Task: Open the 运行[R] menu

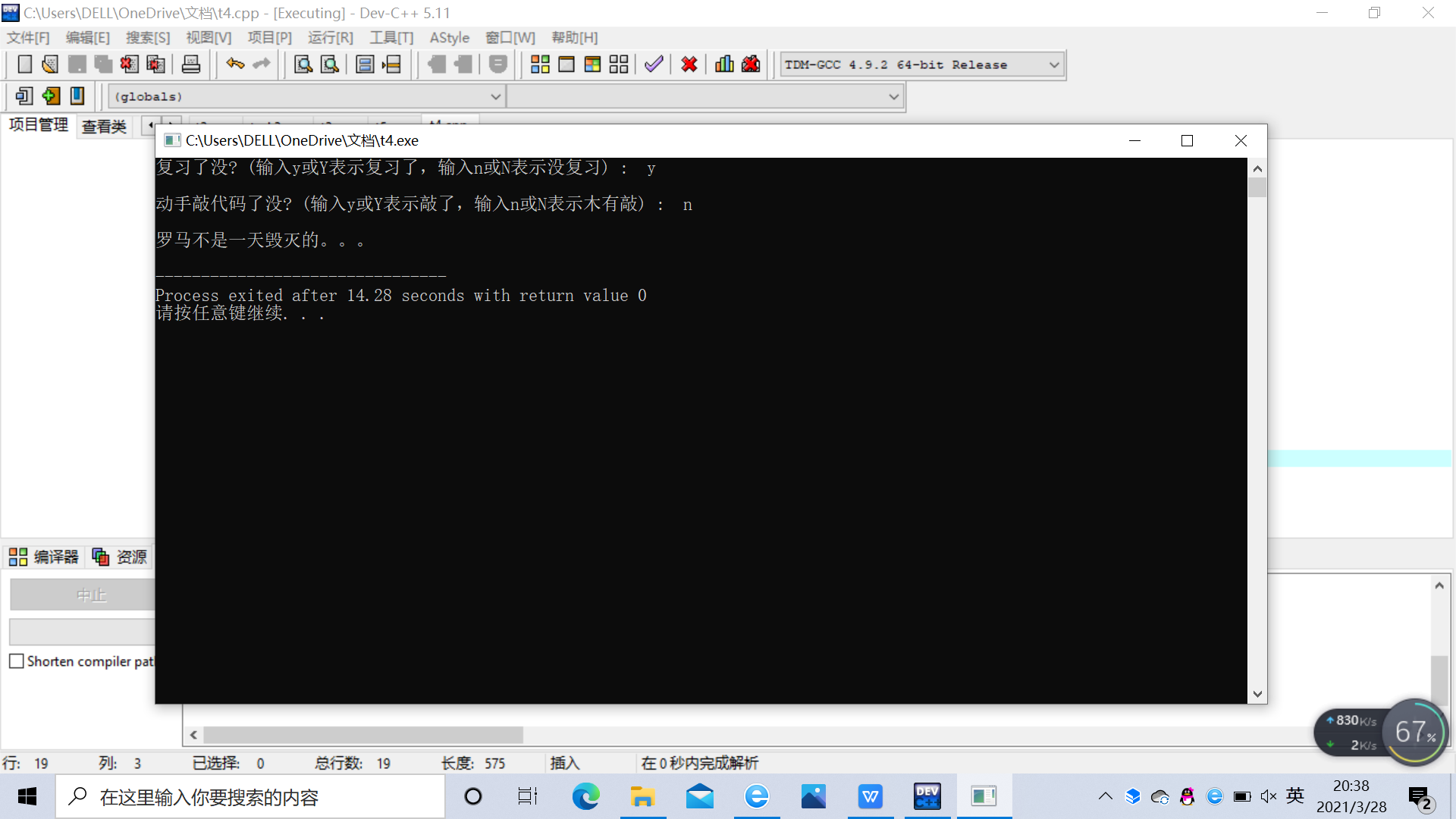Action: tap(330, 38)
